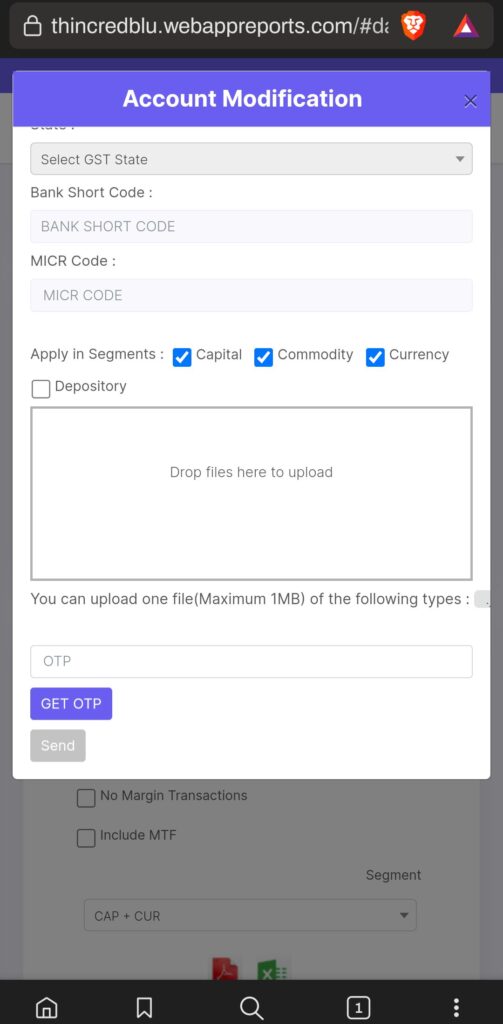Viewport: 503px width, 1024px height.
Task: Click the OTP input field
Action: point(252,662)
